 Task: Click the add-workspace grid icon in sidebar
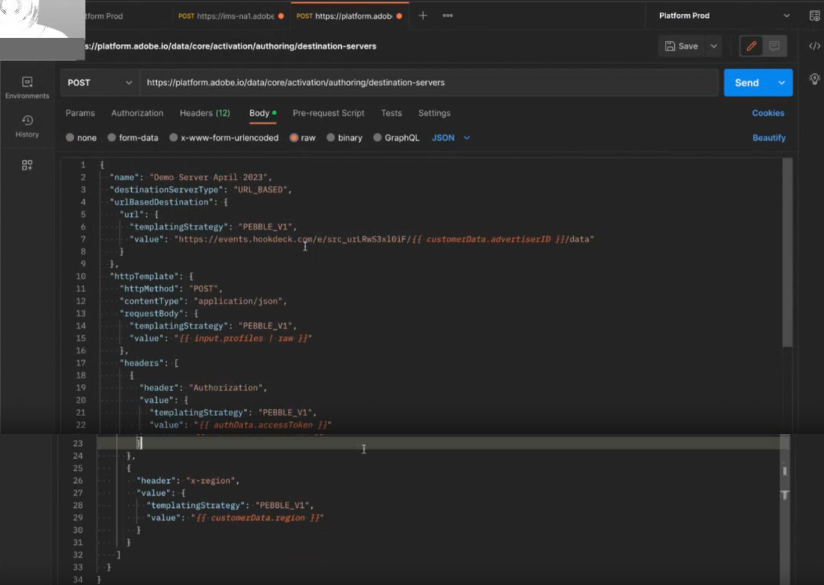(x=27, y=165)
